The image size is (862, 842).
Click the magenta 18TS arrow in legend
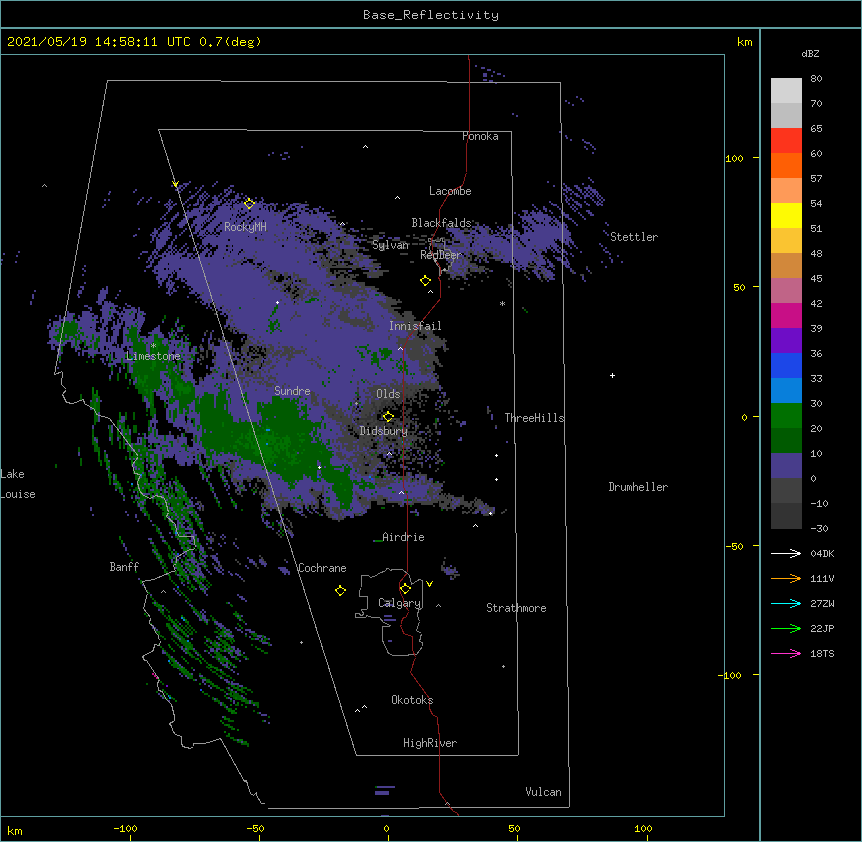click(786, 653)
